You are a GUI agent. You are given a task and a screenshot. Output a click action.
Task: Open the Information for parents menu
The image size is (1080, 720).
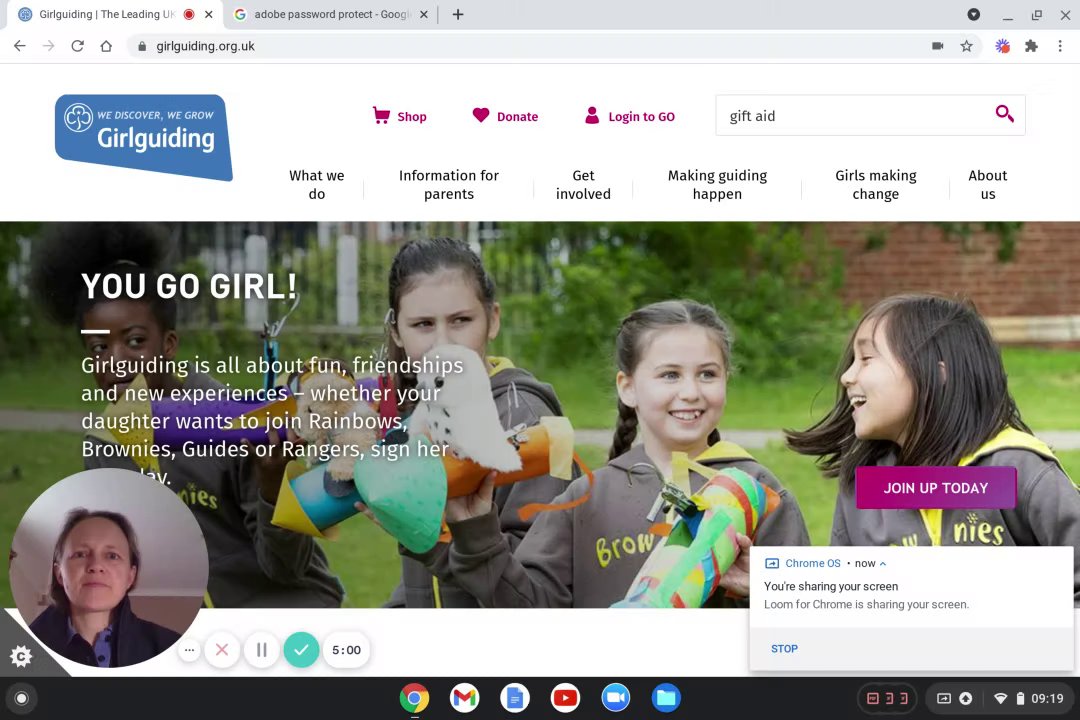[x=449, y=185]
